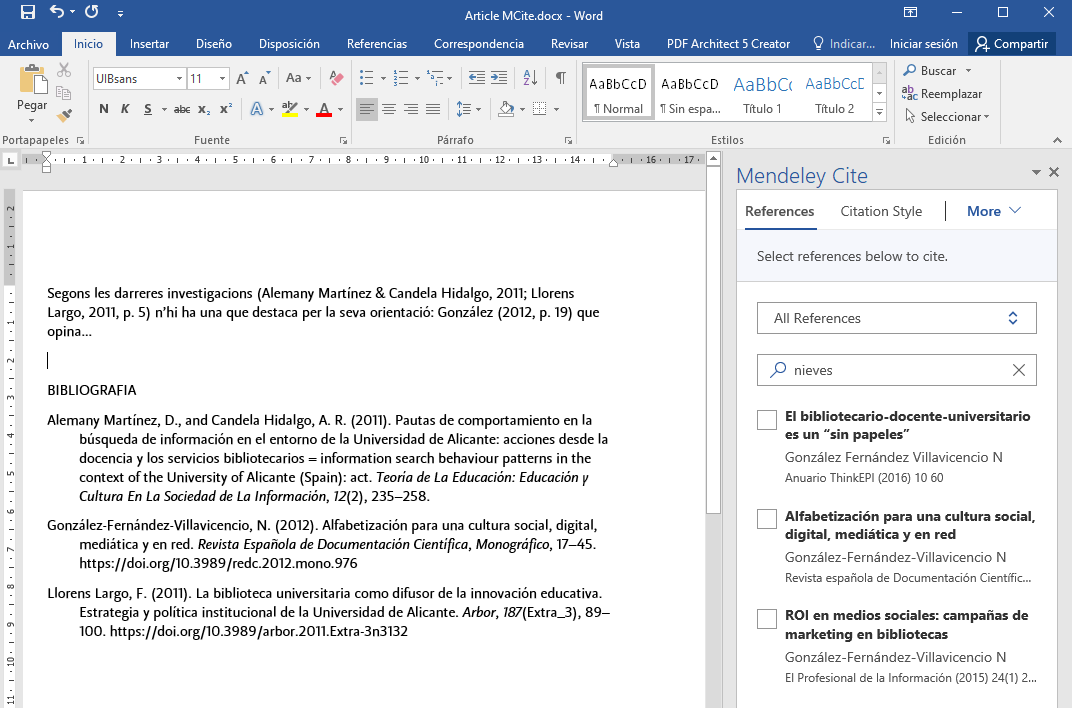The image size is (1072, 708).
Task: Decrease the paragraph indent
Action: [x=477, y=78]
